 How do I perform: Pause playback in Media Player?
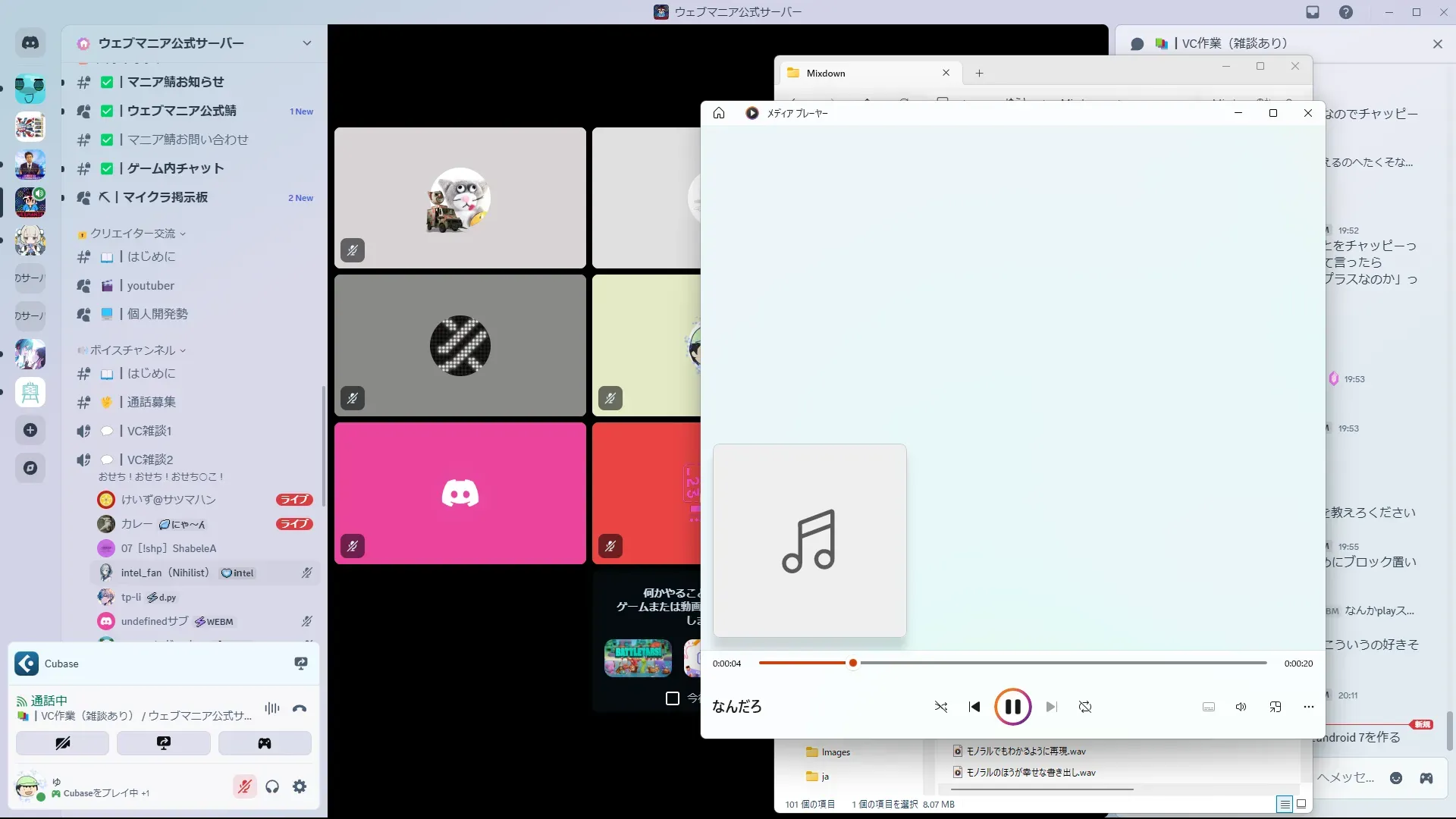(x=1012, y=707)
